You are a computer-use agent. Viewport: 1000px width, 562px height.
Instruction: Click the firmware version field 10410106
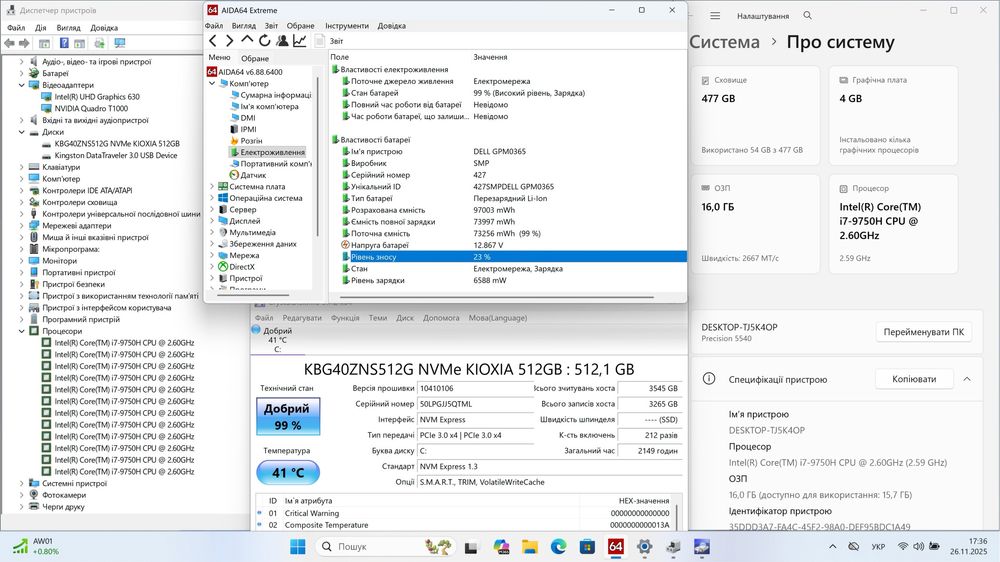click(475, 388)
